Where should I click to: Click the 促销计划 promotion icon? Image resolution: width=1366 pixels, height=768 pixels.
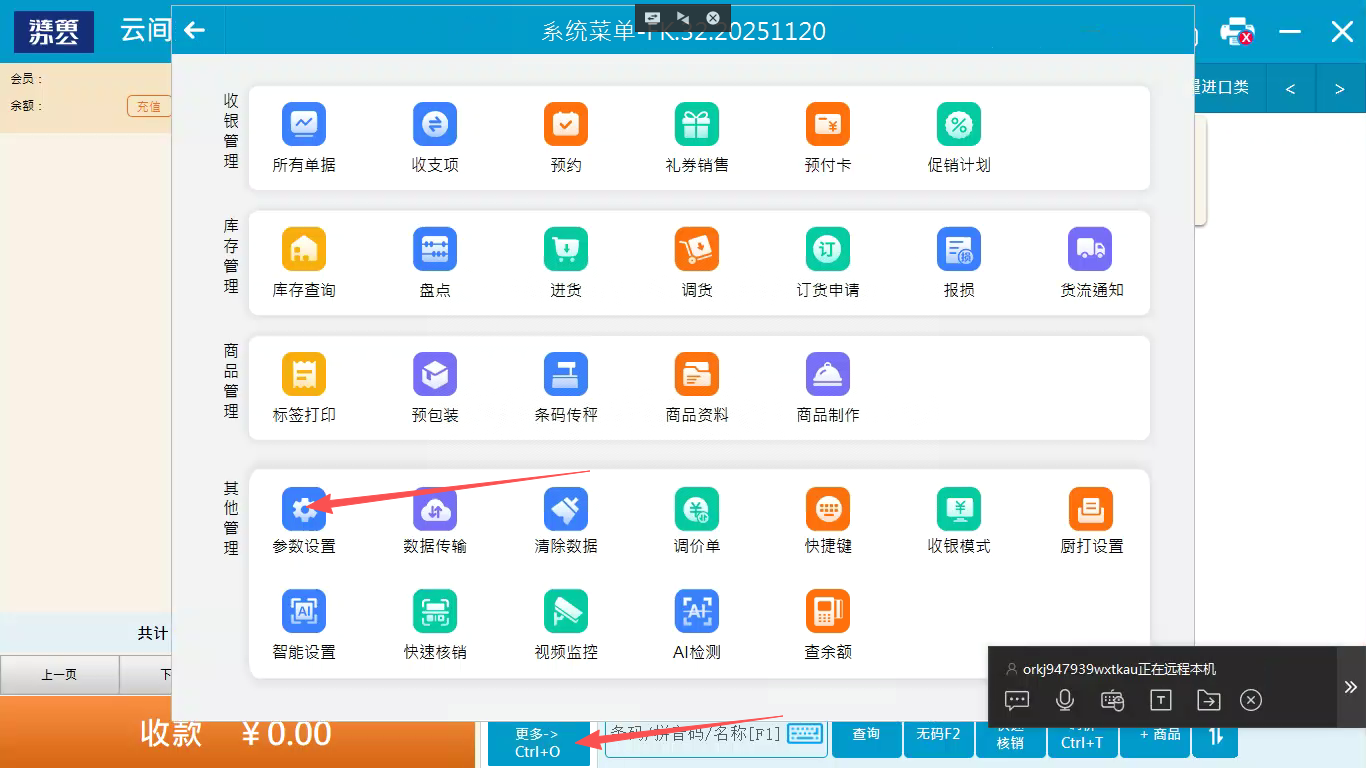[959, 124]
